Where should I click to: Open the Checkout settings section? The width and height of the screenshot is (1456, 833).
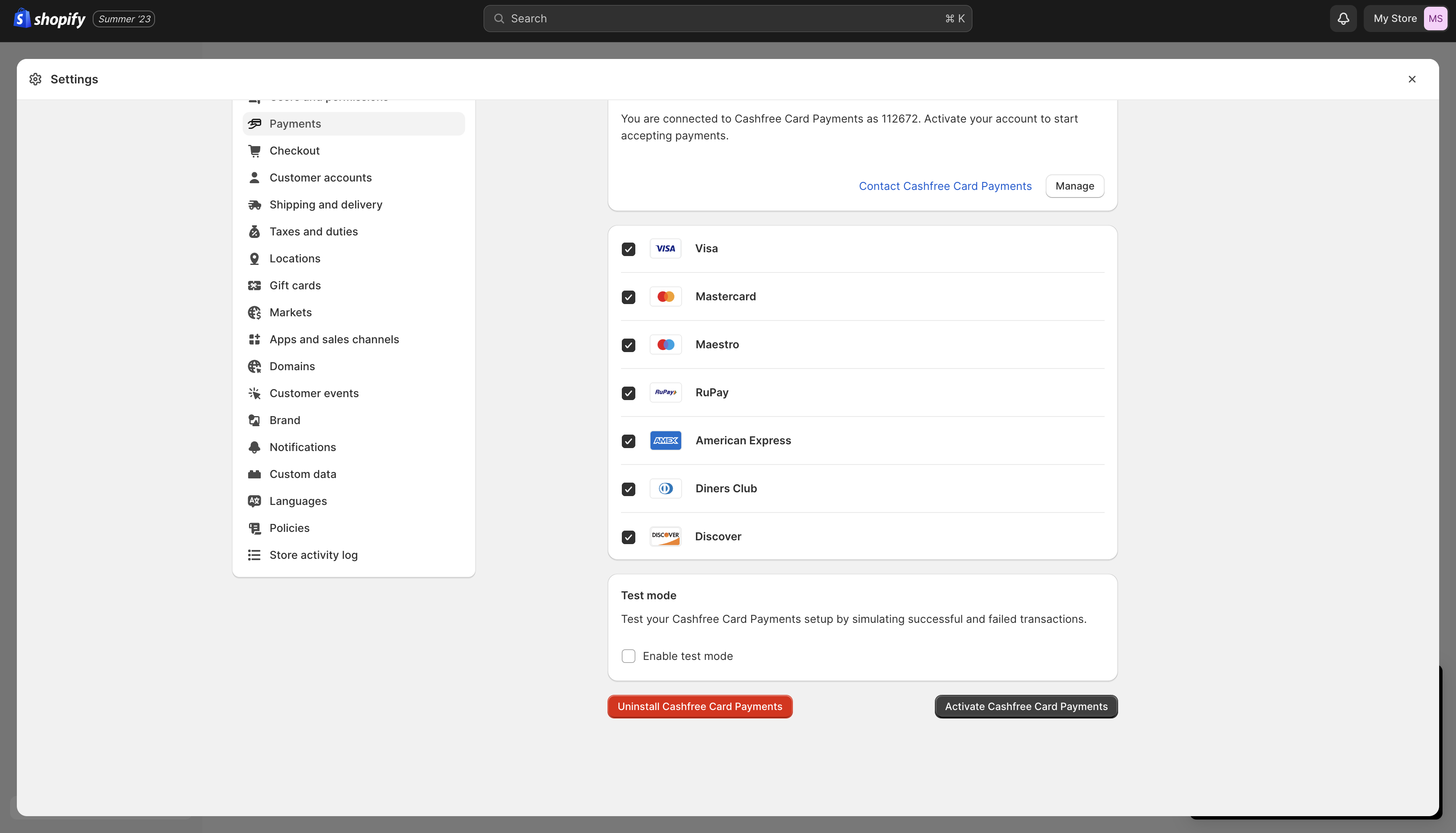point(294,151)
